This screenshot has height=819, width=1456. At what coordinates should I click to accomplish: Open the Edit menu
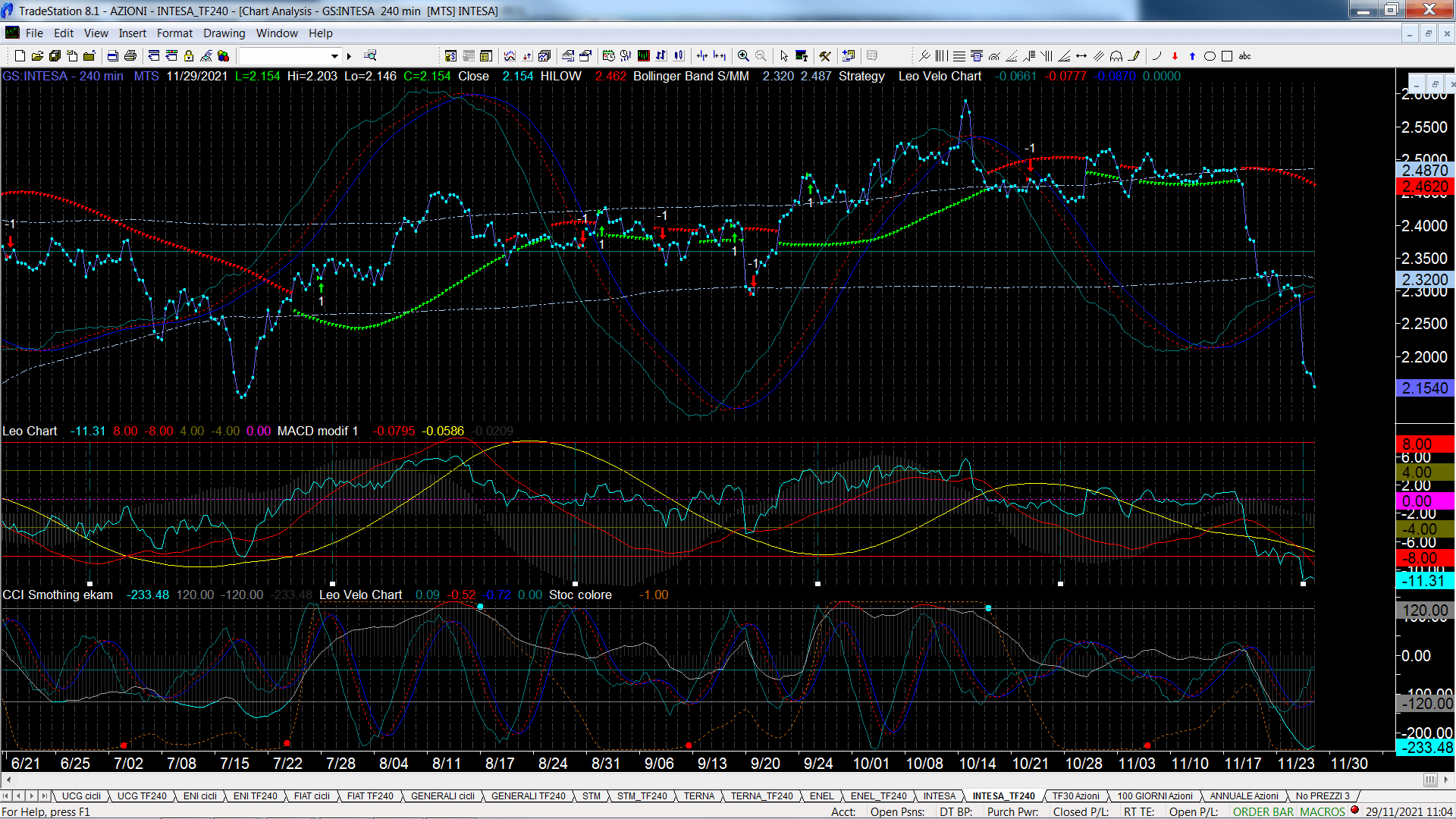[64, 33]
